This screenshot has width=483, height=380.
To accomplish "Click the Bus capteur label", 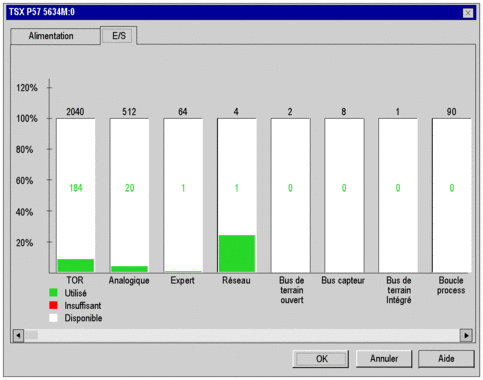I will tap(343, 281).
